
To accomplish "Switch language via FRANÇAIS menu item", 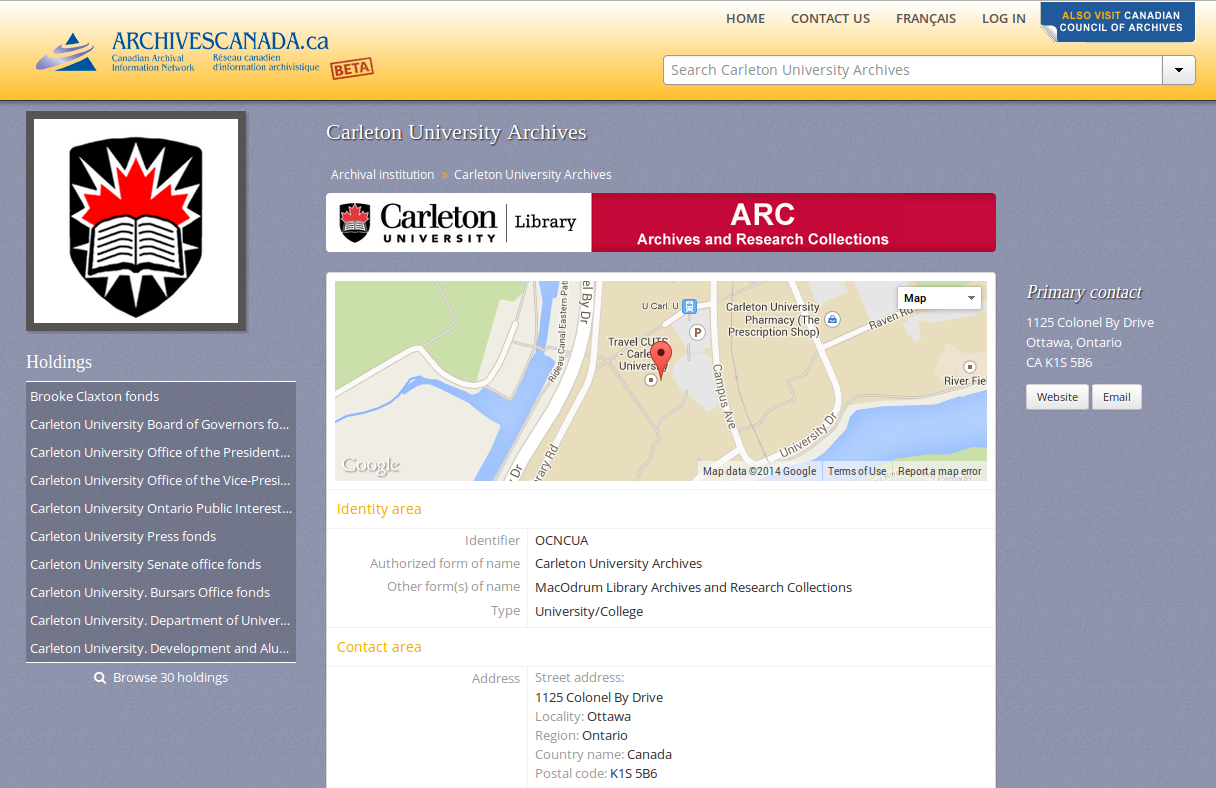I will click(x=925, y=18).
